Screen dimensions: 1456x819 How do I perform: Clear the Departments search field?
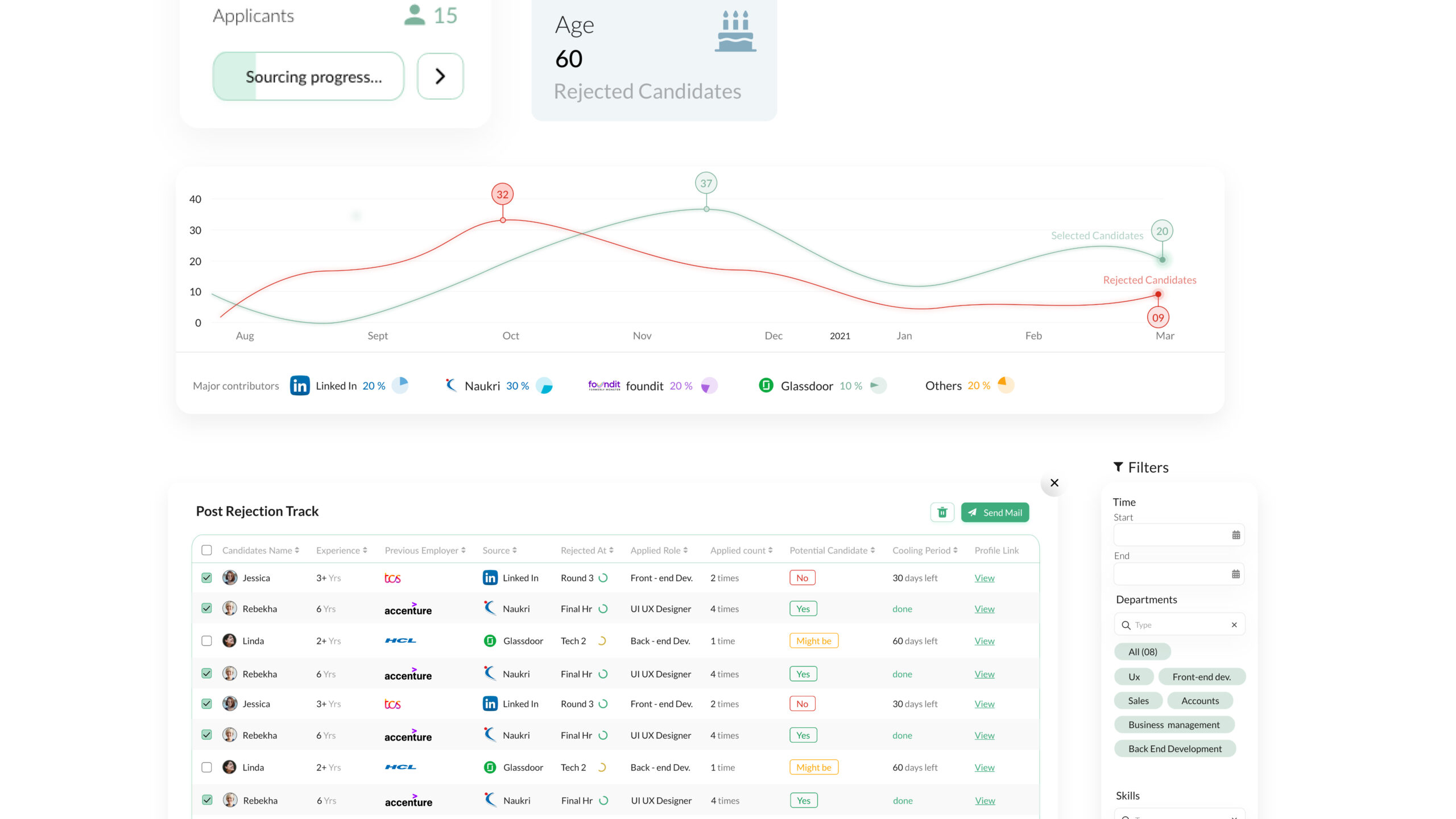(x=1234, y=625)
